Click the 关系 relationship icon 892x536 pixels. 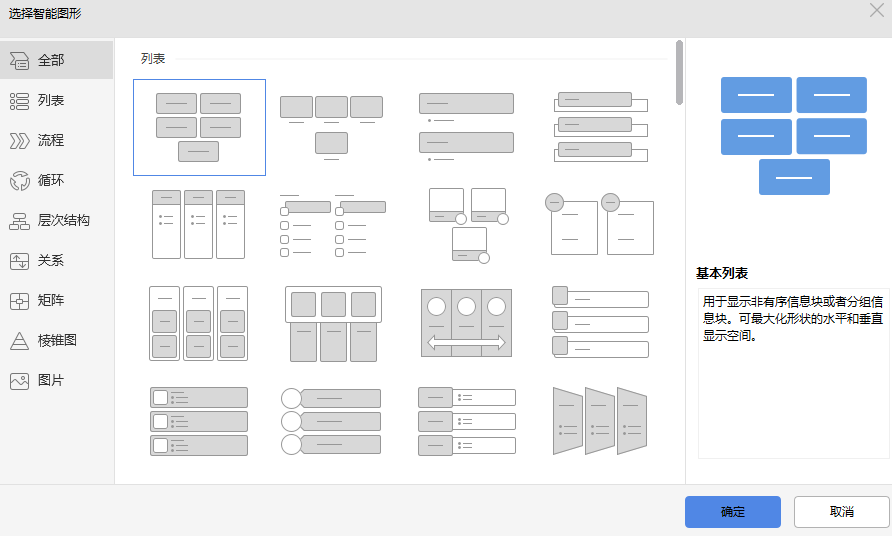pos(19,261)
